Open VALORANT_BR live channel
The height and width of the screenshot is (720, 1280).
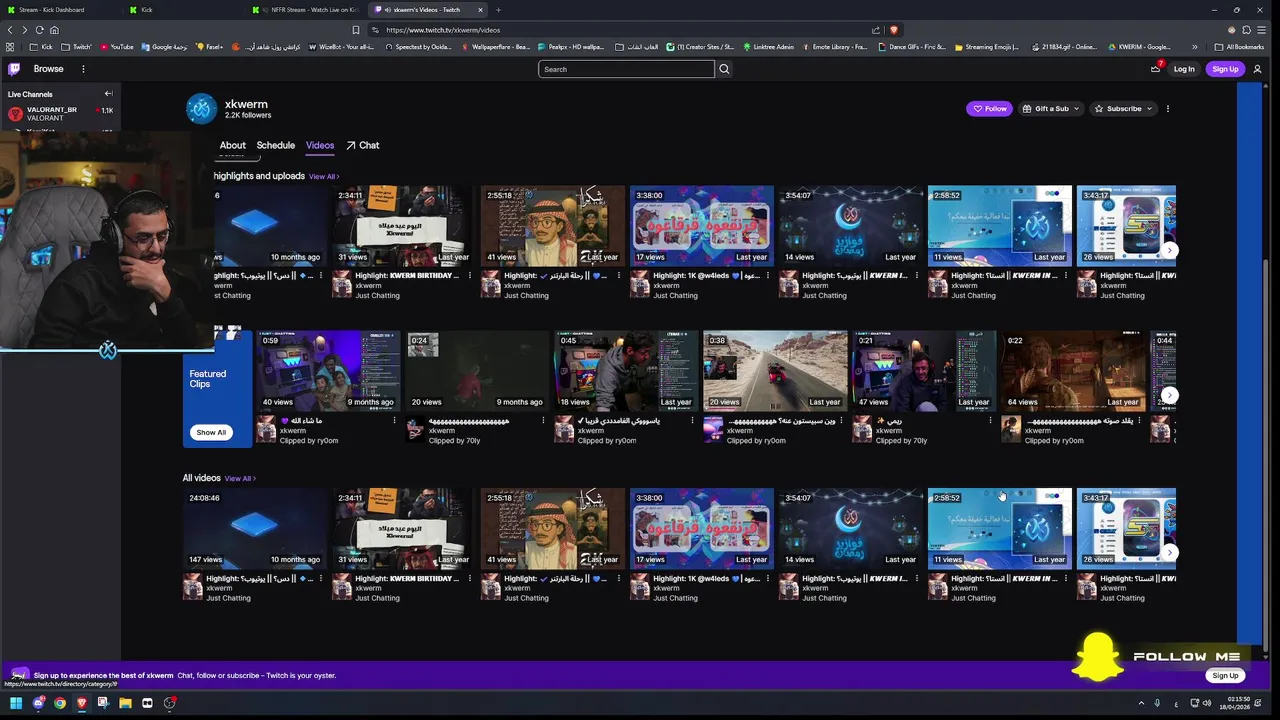coord(60,114)
